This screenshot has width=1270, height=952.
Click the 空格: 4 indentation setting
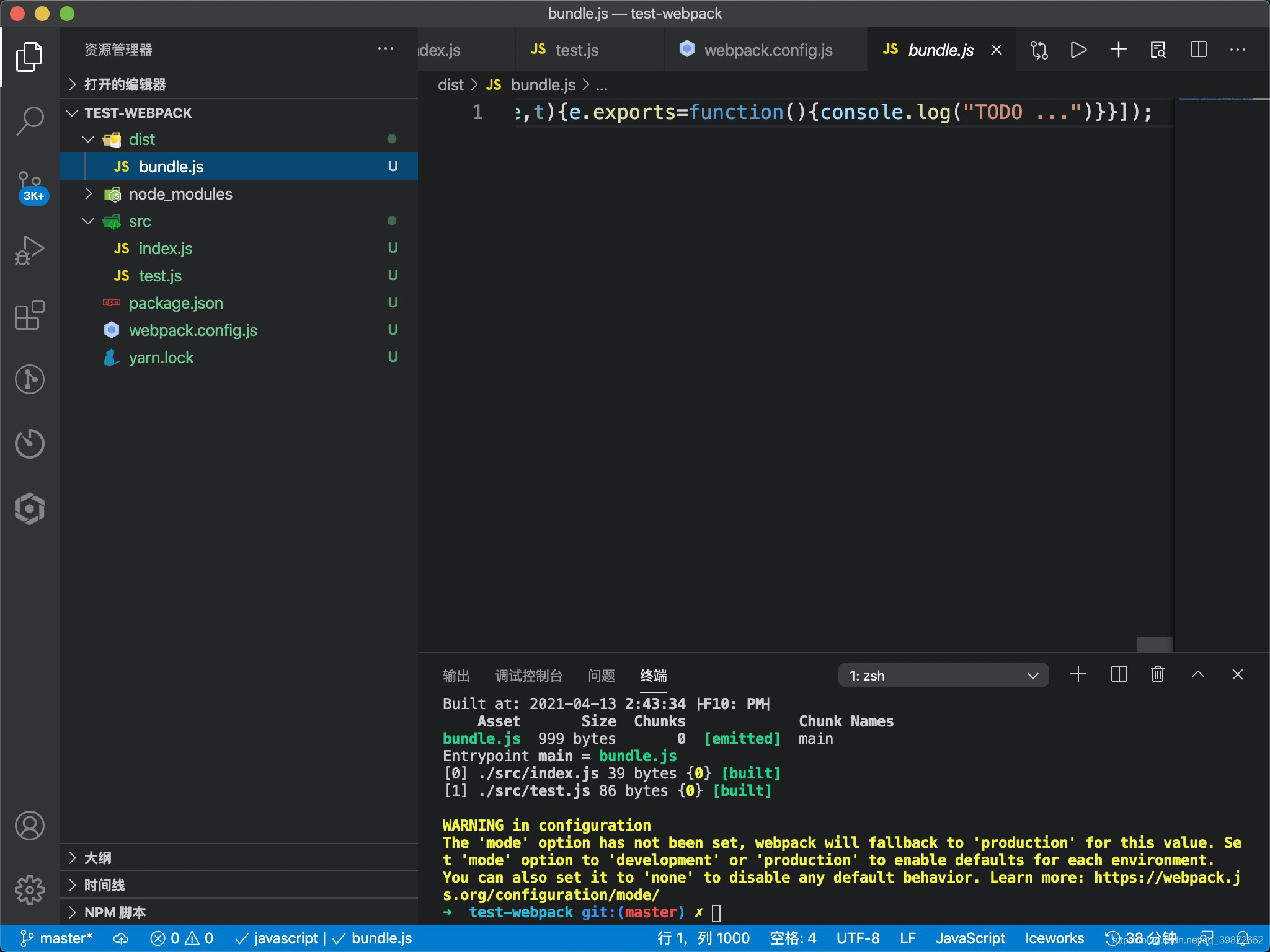793,938
